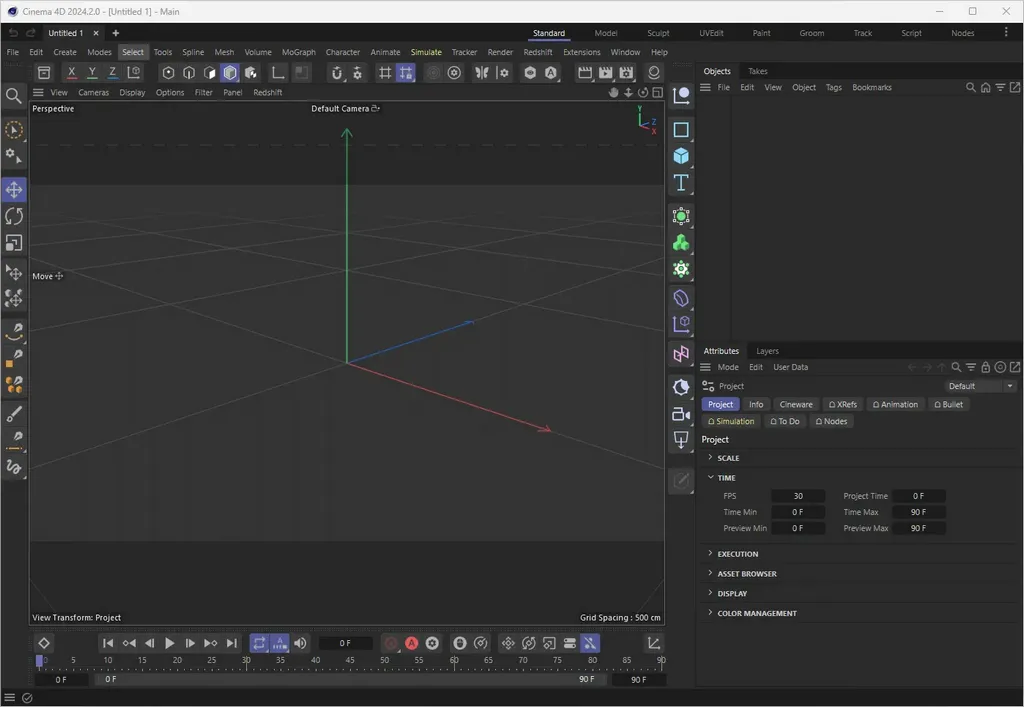
Task: Switch to Model mode icon
Action: pyautogui.click(x=230, y=72)
